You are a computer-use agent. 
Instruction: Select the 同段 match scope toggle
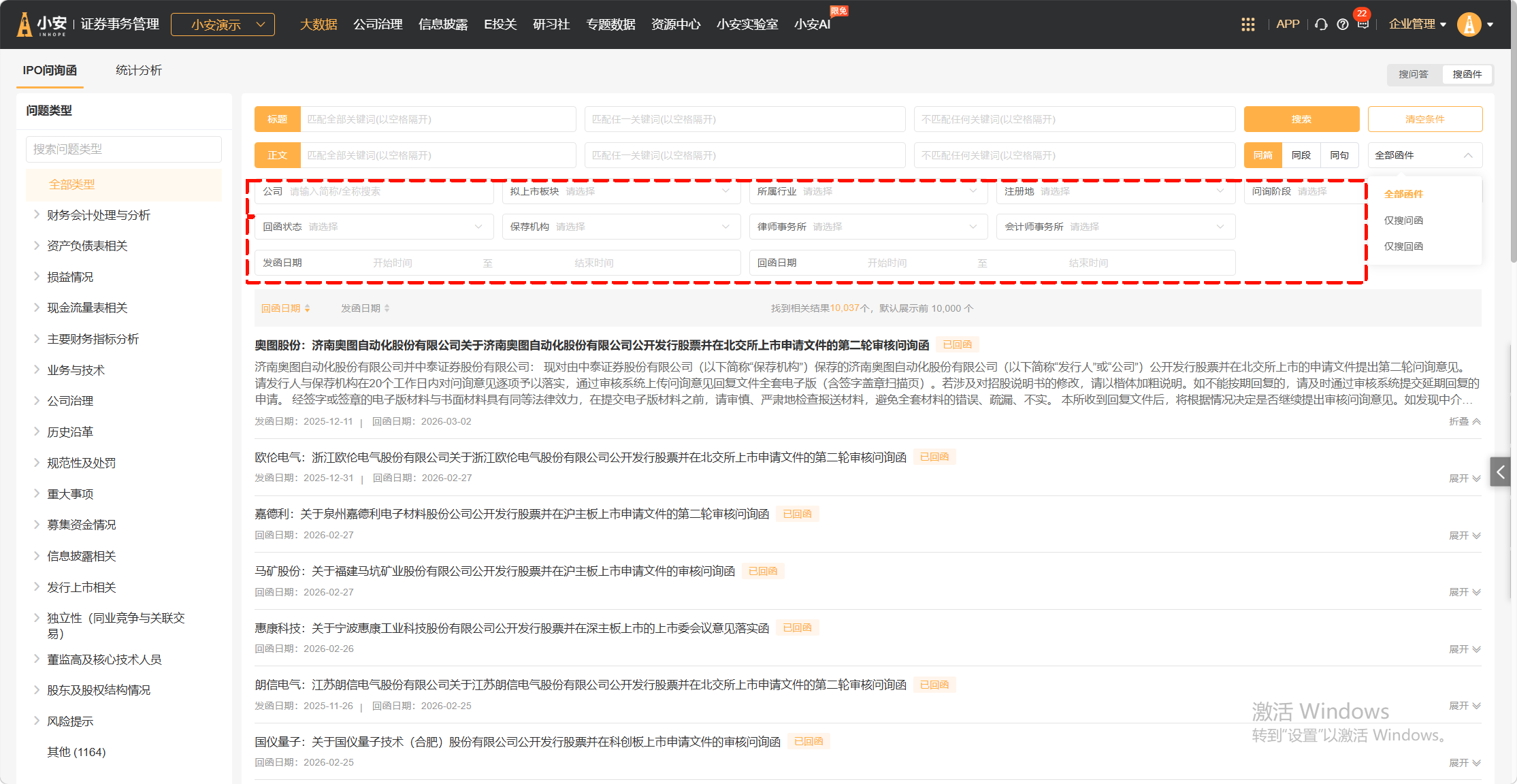[1301, 155]
